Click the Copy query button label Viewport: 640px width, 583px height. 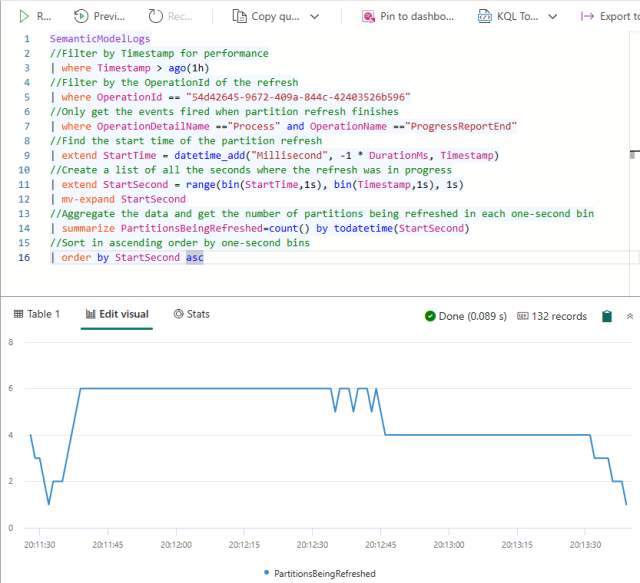275,16
